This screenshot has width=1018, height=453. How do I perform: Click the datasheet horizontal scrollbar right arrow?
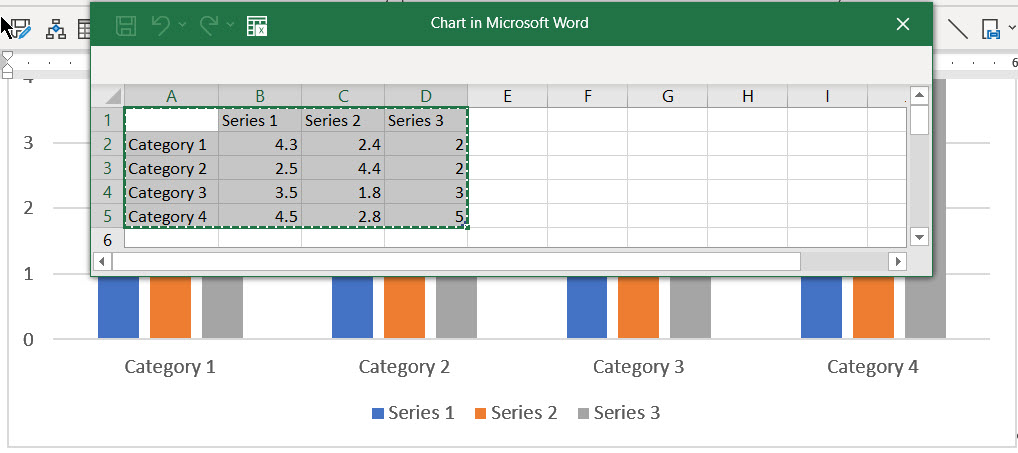pyautogui.click(x=898, y=261)
